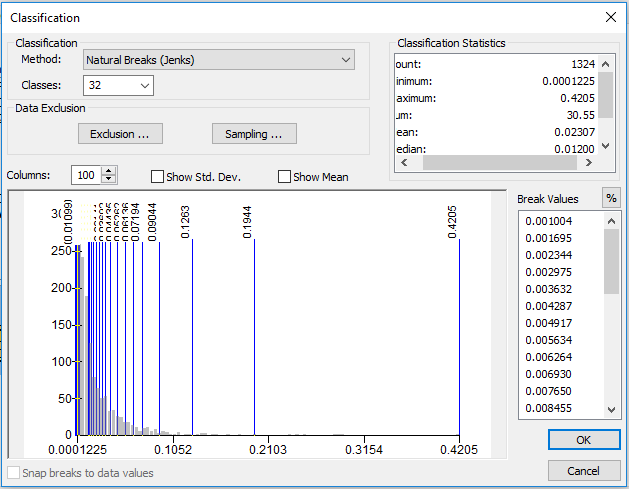Image resolution: width=629 pixels, height=489 pixels.
Task: Click the Exclusion button
Action: pos(120,134)
